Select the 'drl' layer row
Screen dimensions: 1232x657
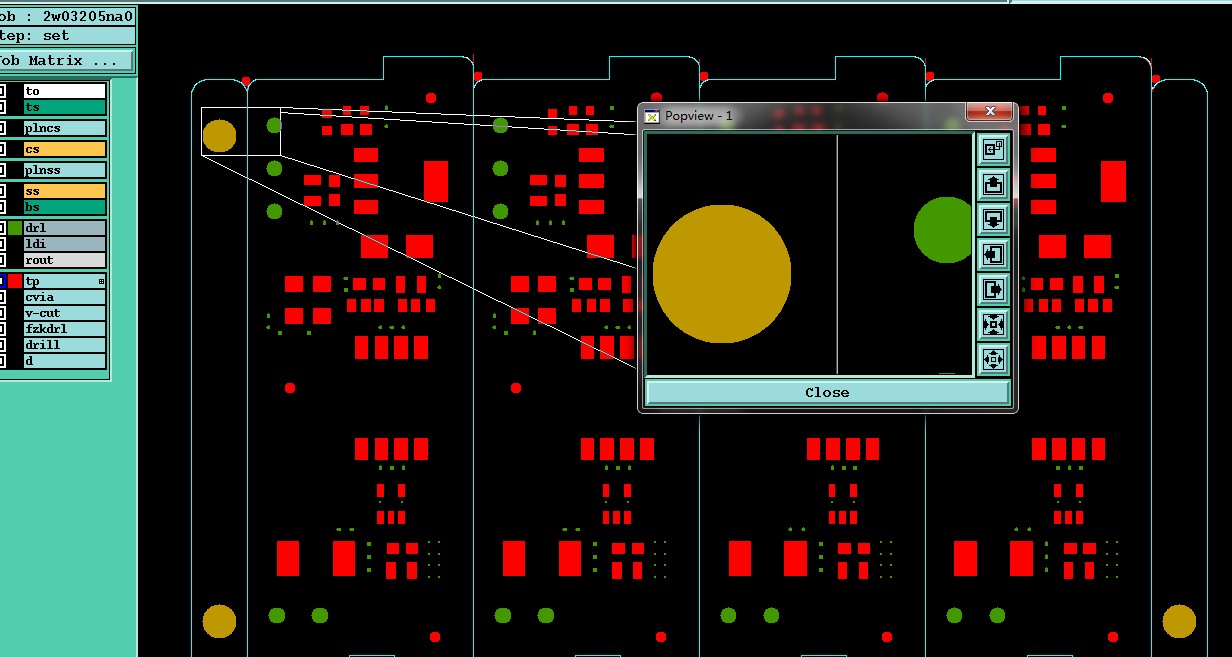point(64,228)
